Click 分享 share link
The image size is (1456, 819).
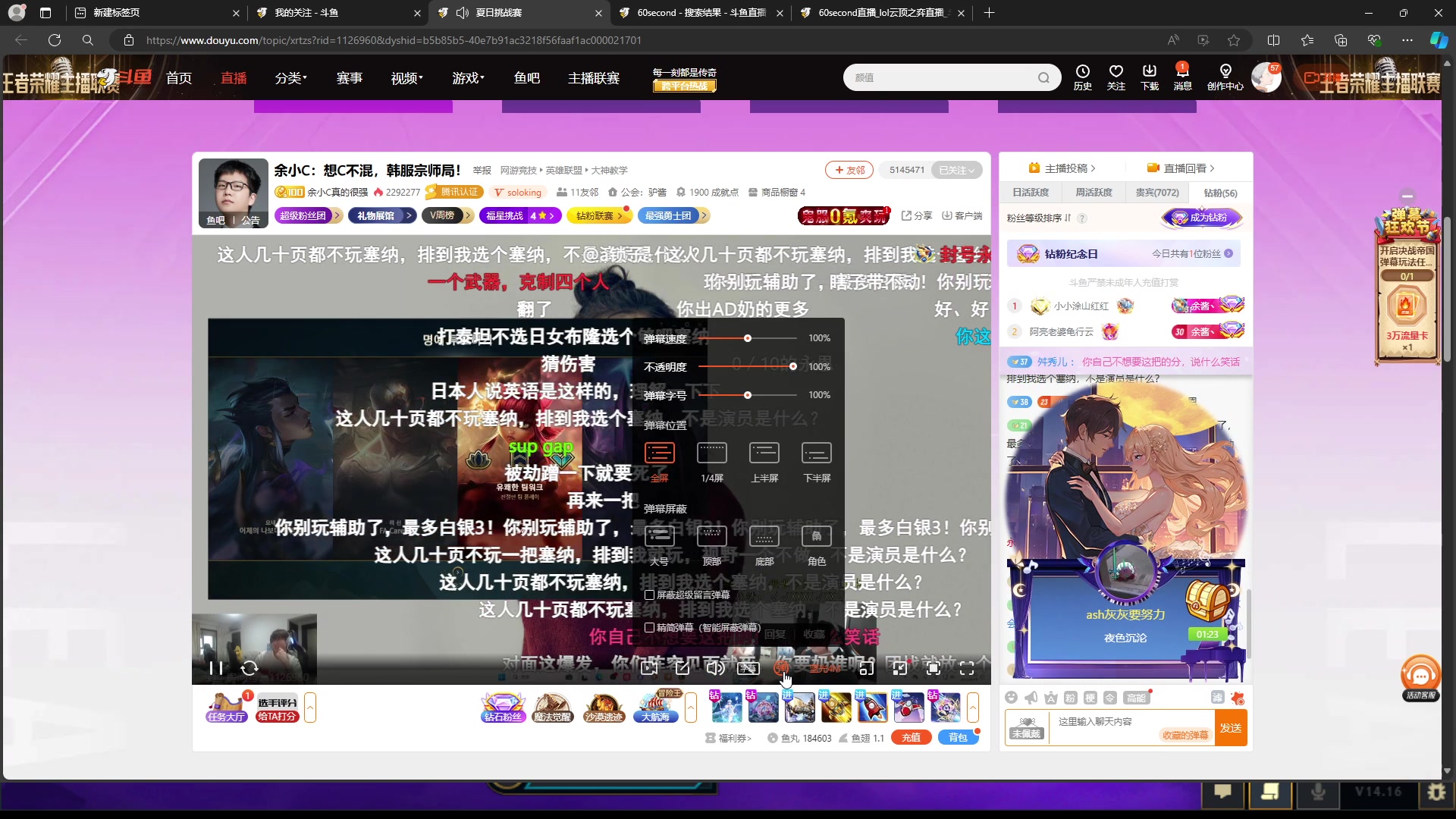[917, 216]
